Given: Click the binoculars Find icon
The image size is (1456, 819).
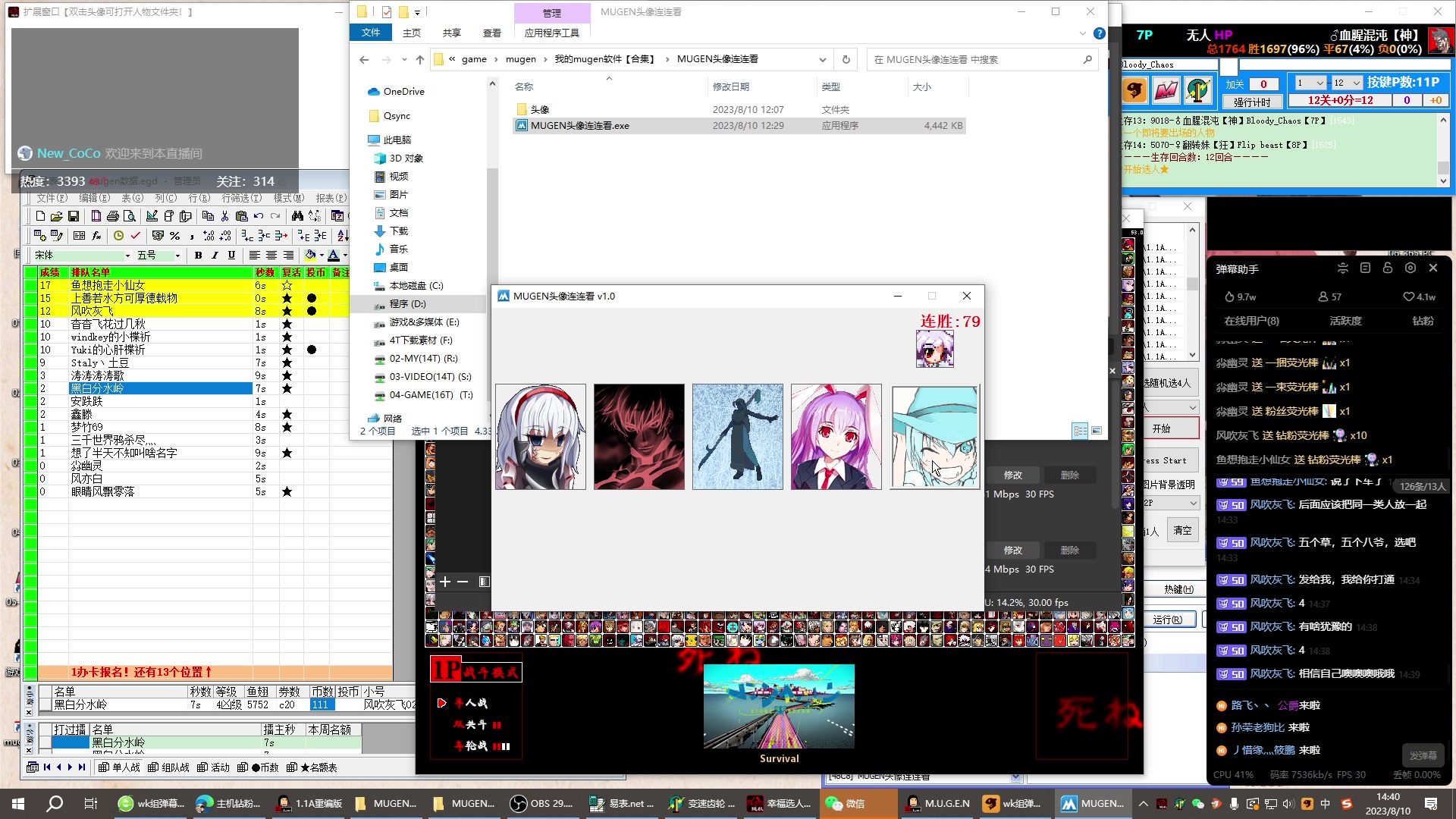Looking at the screenshot, I should 297,216.
